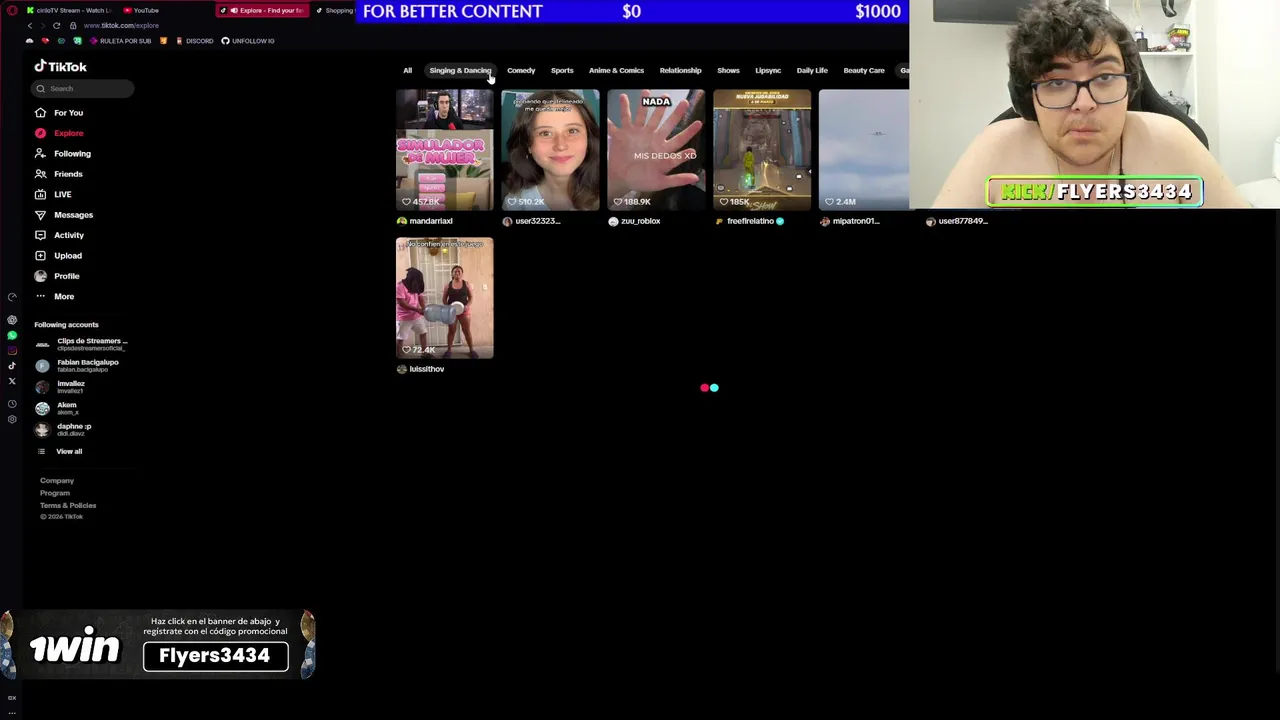Open Clips de Streamers account
Image resolution: width=1280 pixels, height=720 pixels.
click(84, 344)
